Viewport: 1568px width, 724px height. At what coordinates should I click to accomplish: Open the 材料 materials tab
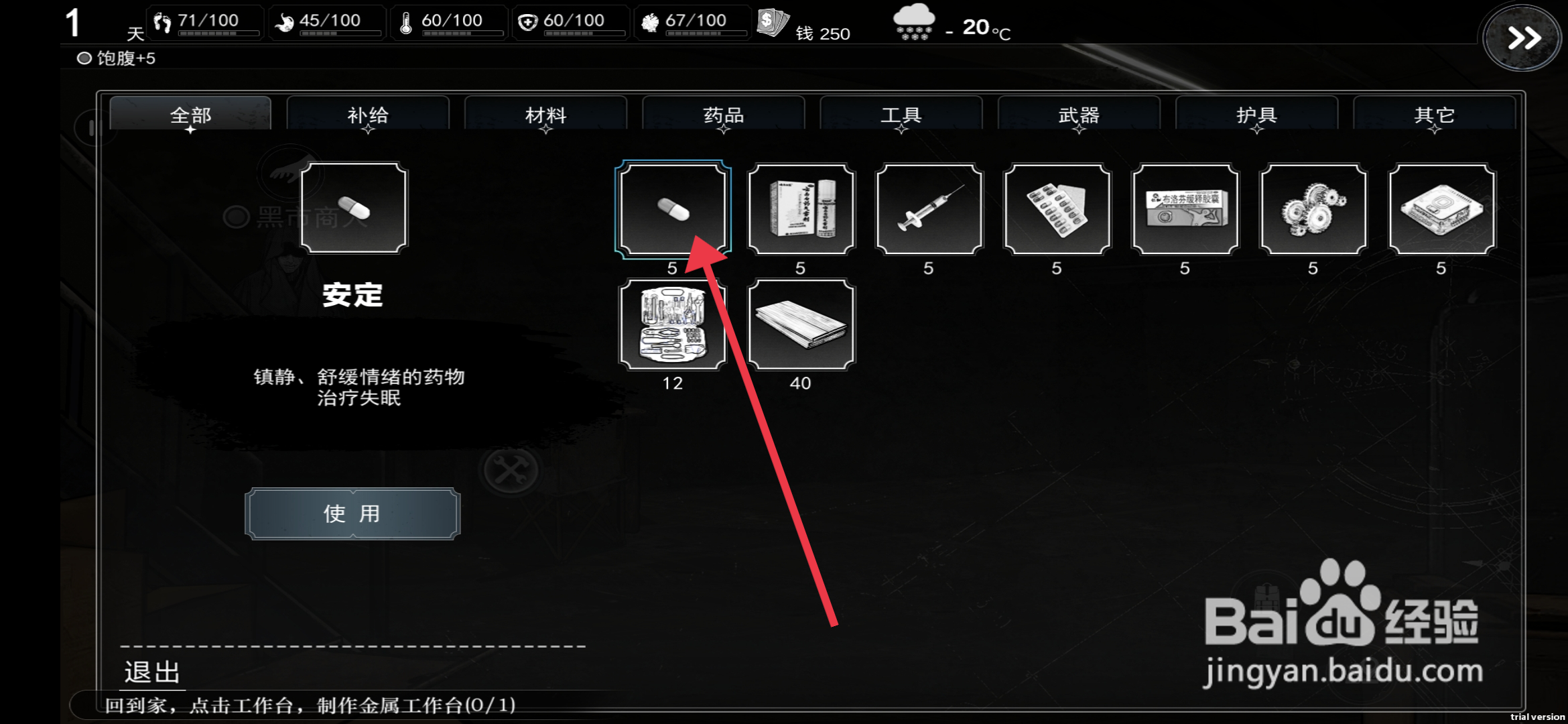[545, 114]
